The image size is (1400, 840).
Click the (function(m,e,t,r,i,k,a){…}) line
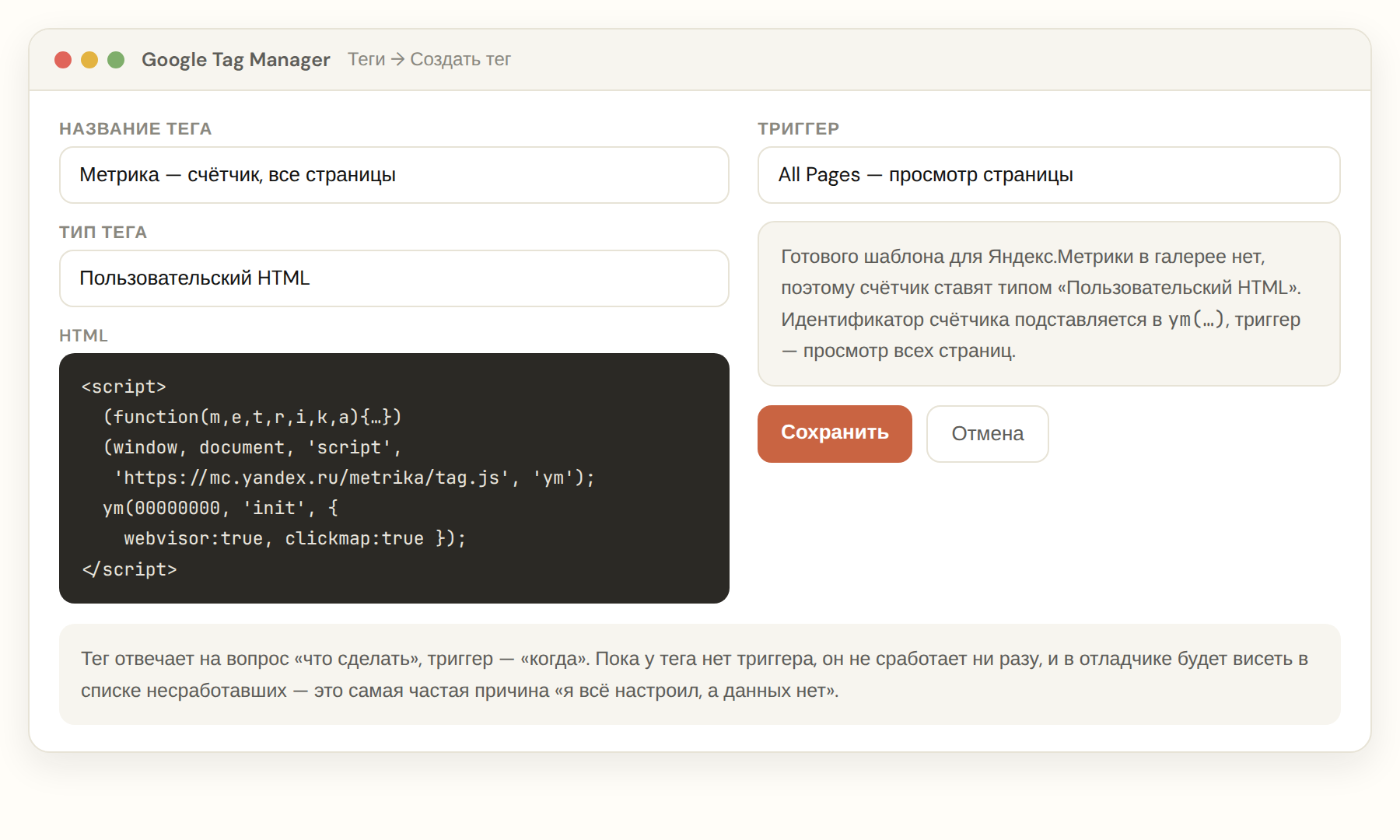tap(252, 417)
